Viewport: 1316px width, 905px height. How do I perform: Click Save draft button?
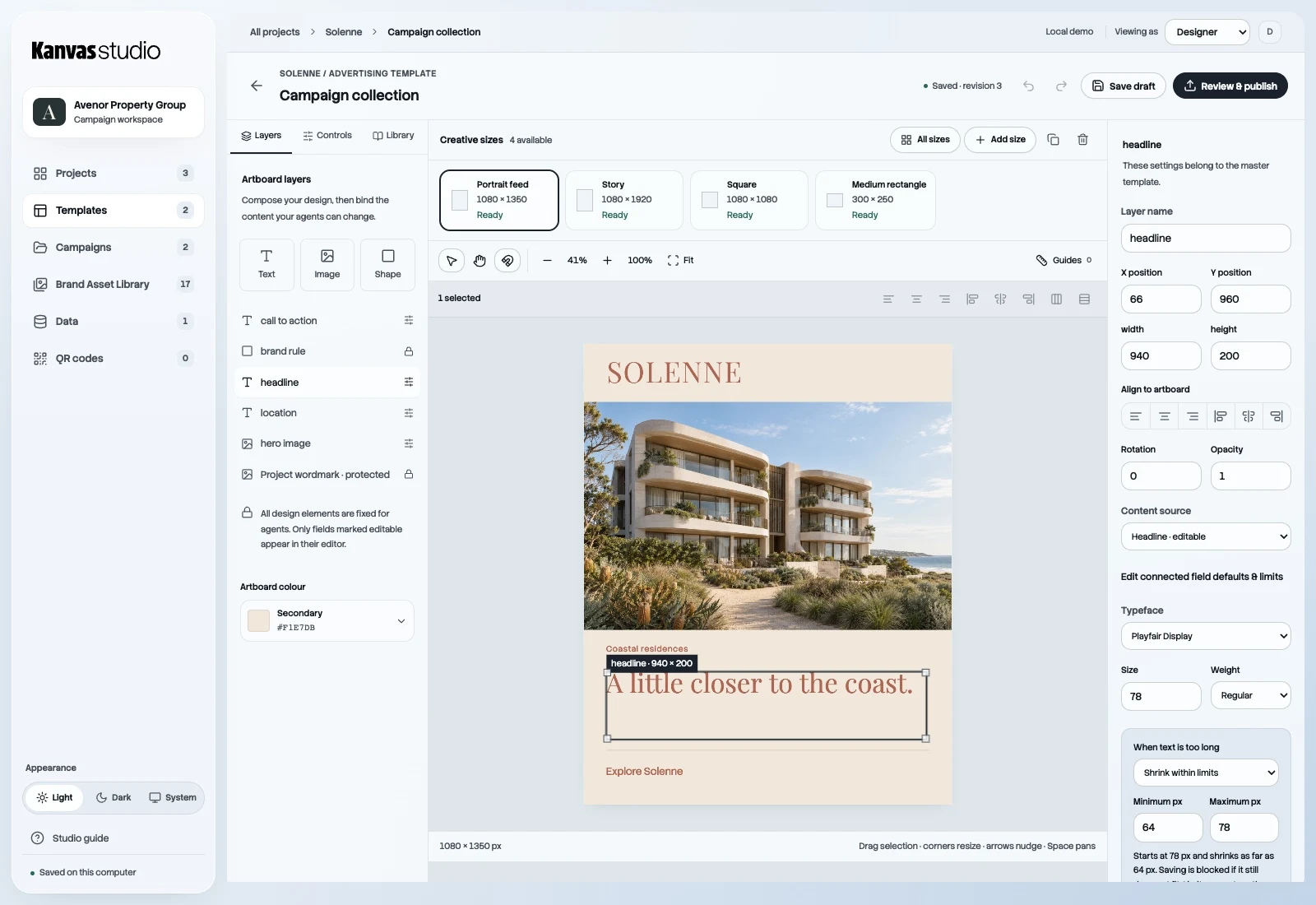pyautogui.click(x=1124, y=86)
